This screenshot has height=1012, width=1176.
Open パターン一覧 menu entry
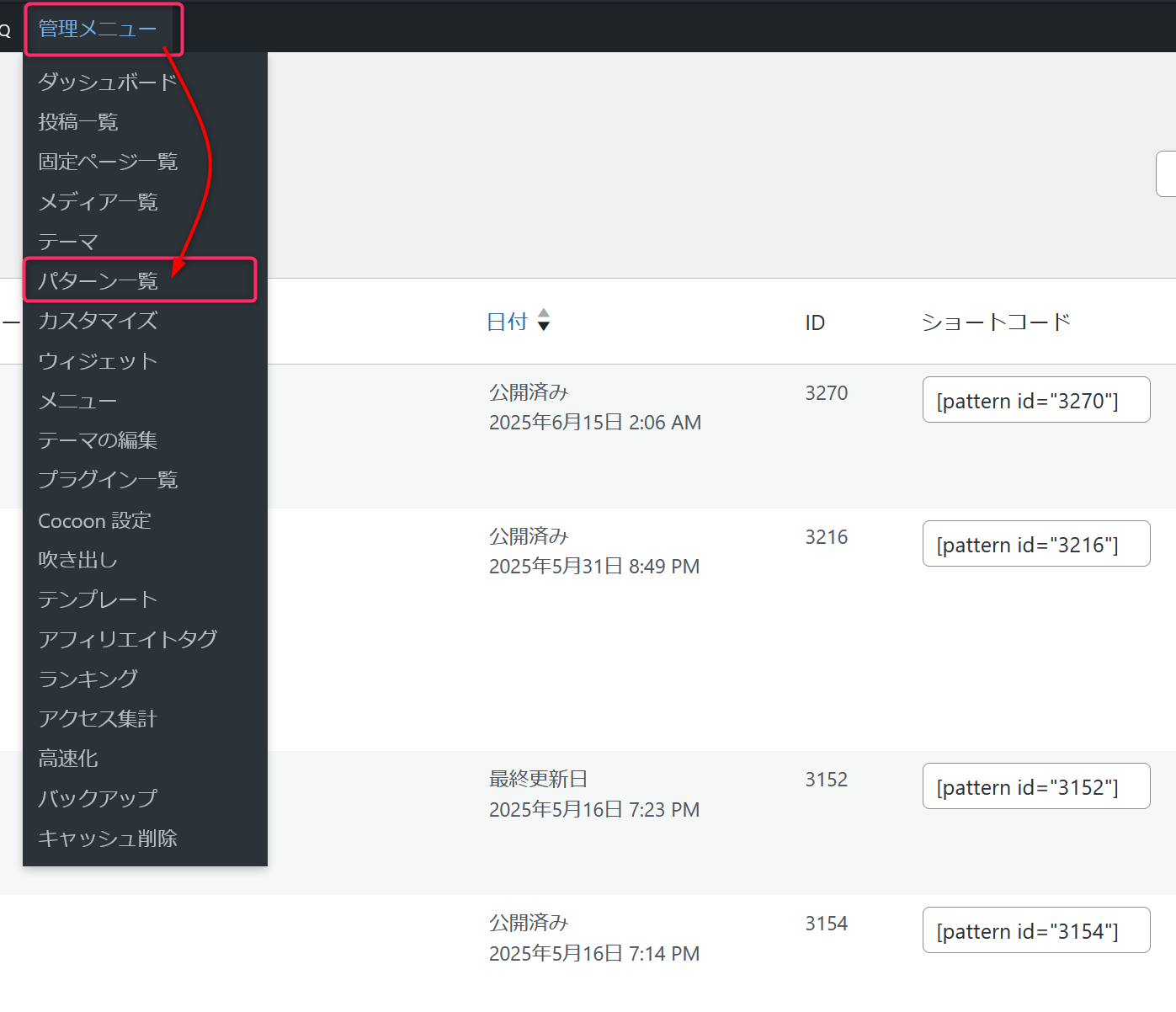[98, 281]
